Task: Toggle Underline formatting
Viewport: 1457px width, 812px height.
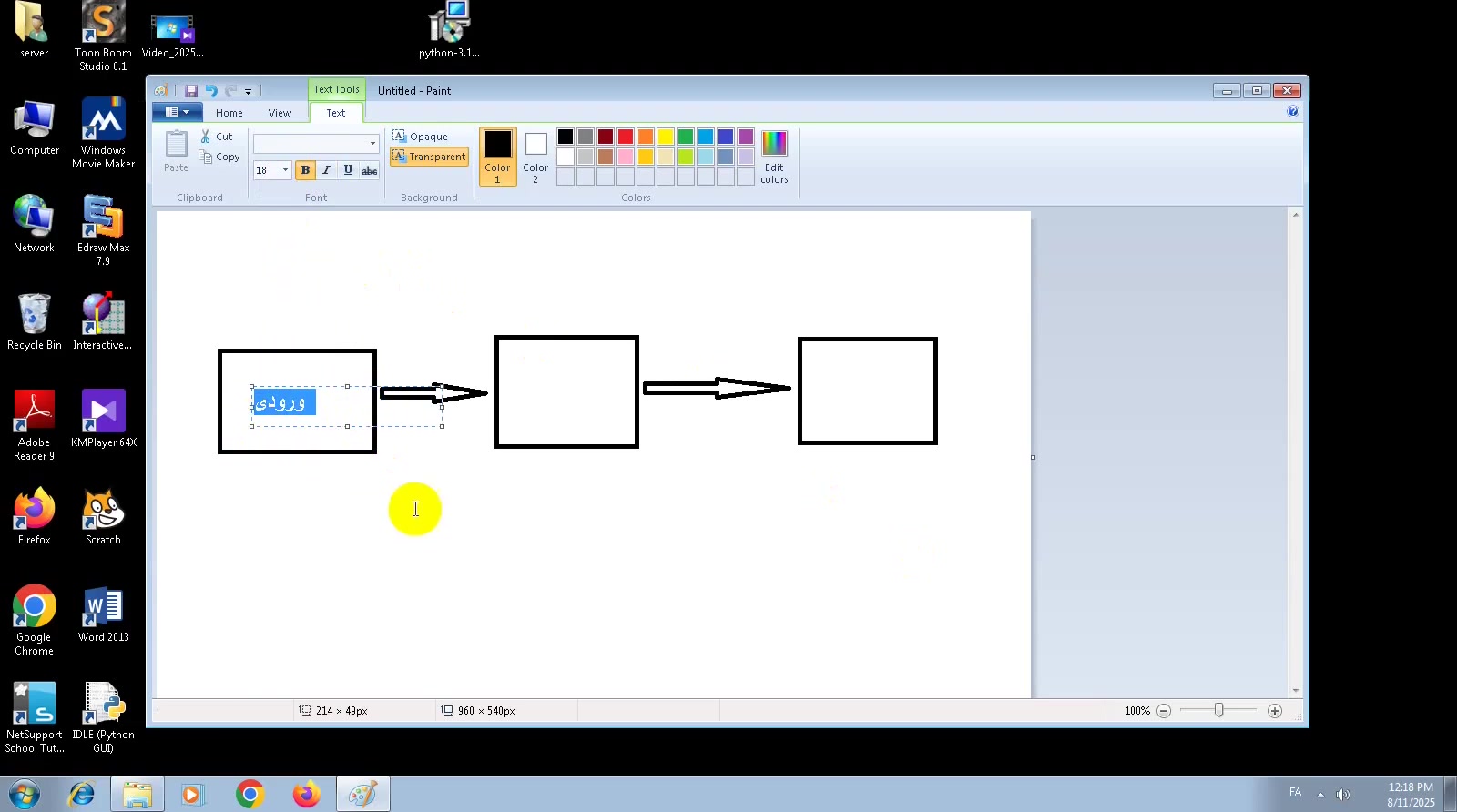Action: [x=348, y=170]
